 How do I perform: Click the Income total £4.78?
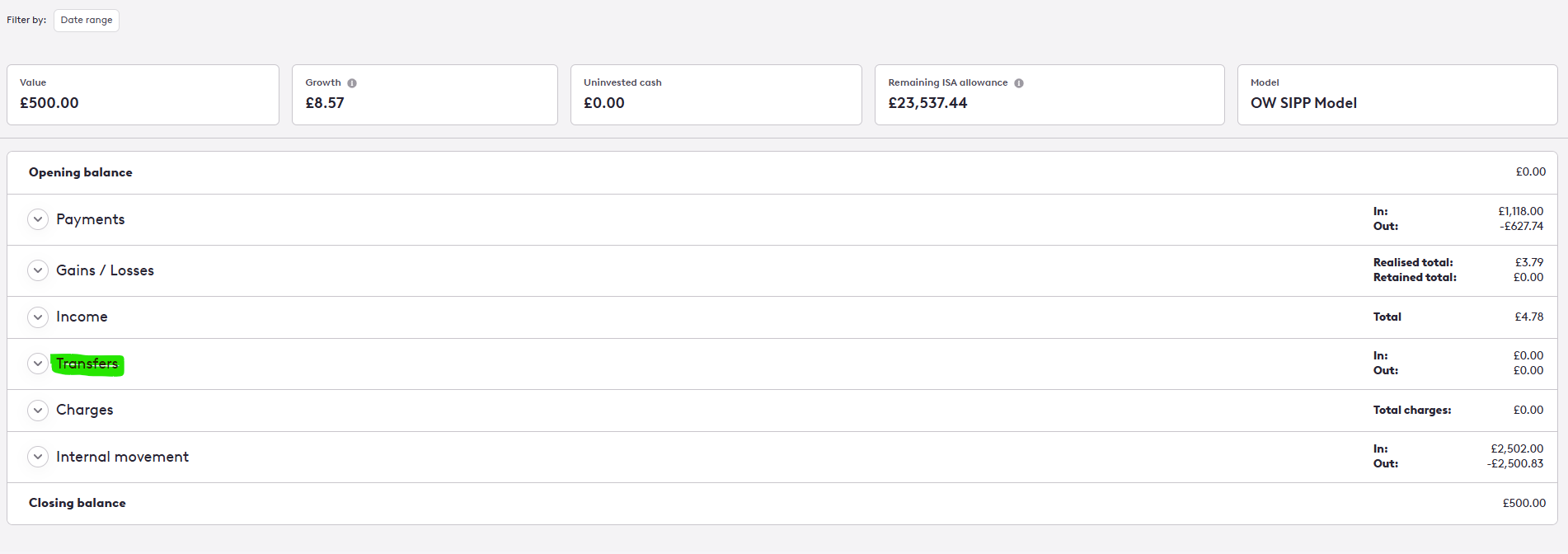1528,317
